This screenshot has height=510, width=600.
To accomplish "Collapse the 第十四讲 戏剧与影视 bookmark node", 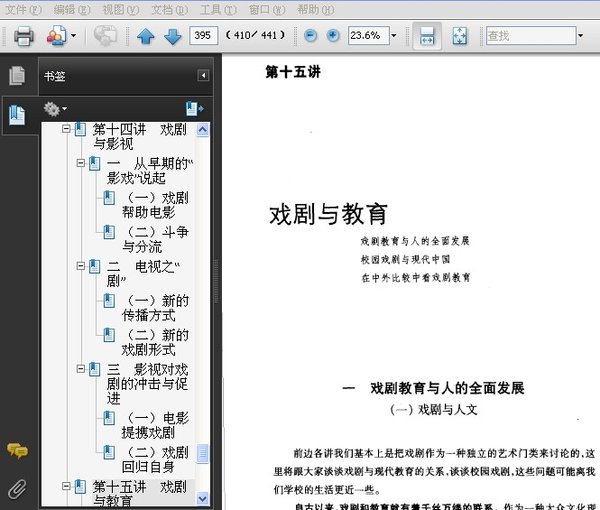I will tap(67, 129).
